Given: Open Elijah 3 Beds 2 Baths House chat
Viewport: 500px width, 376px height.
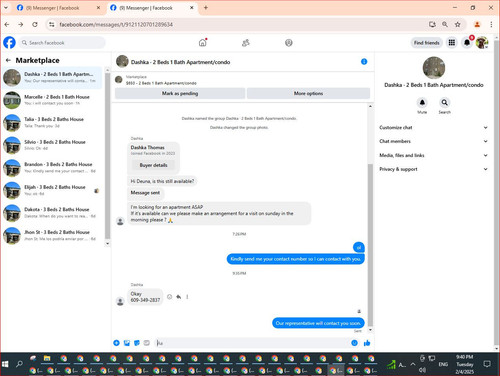Looking at the screenshot, I should [x=53, y=190].
